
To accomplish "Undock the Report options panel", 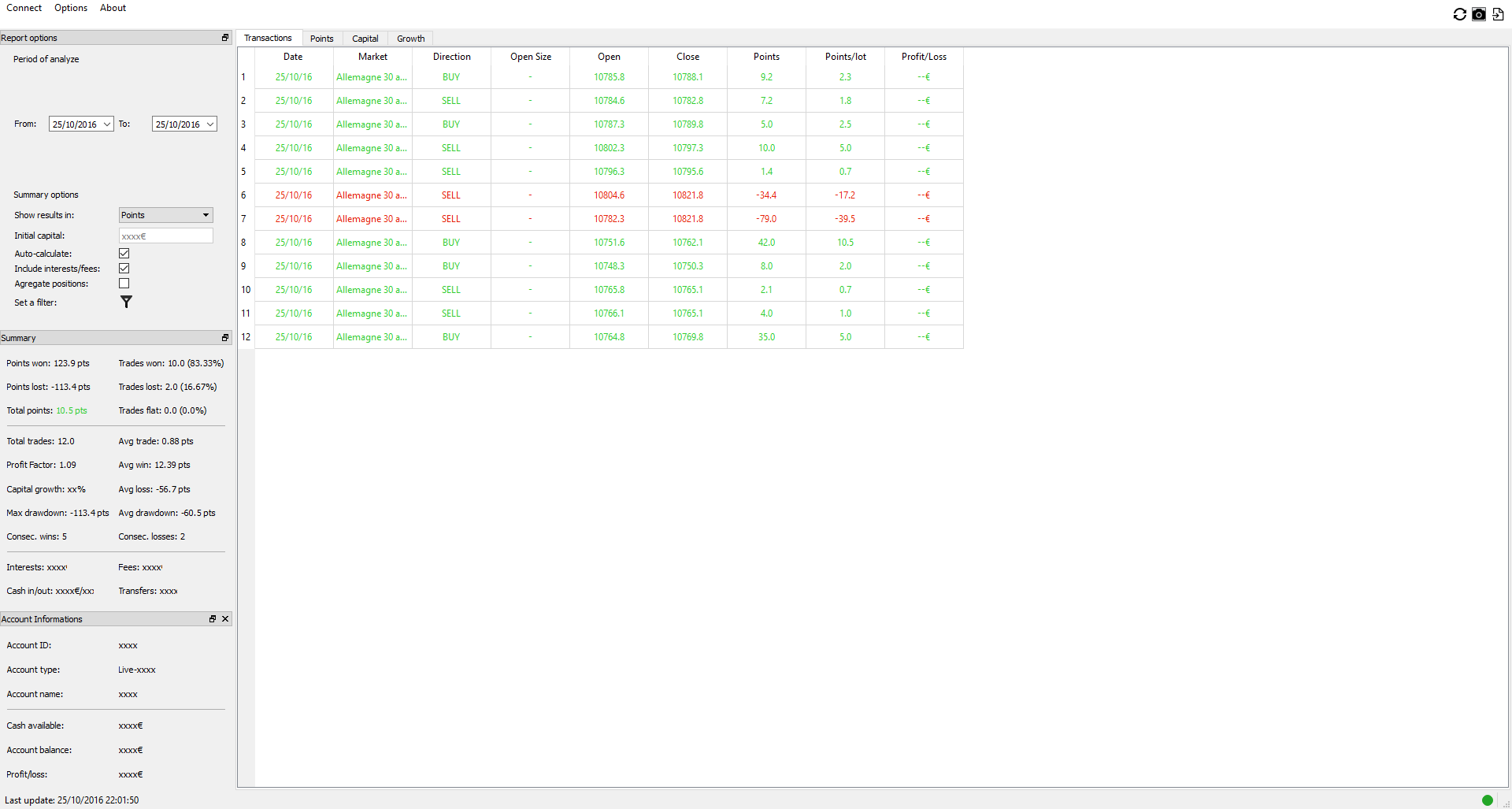I will coord(225,38).
